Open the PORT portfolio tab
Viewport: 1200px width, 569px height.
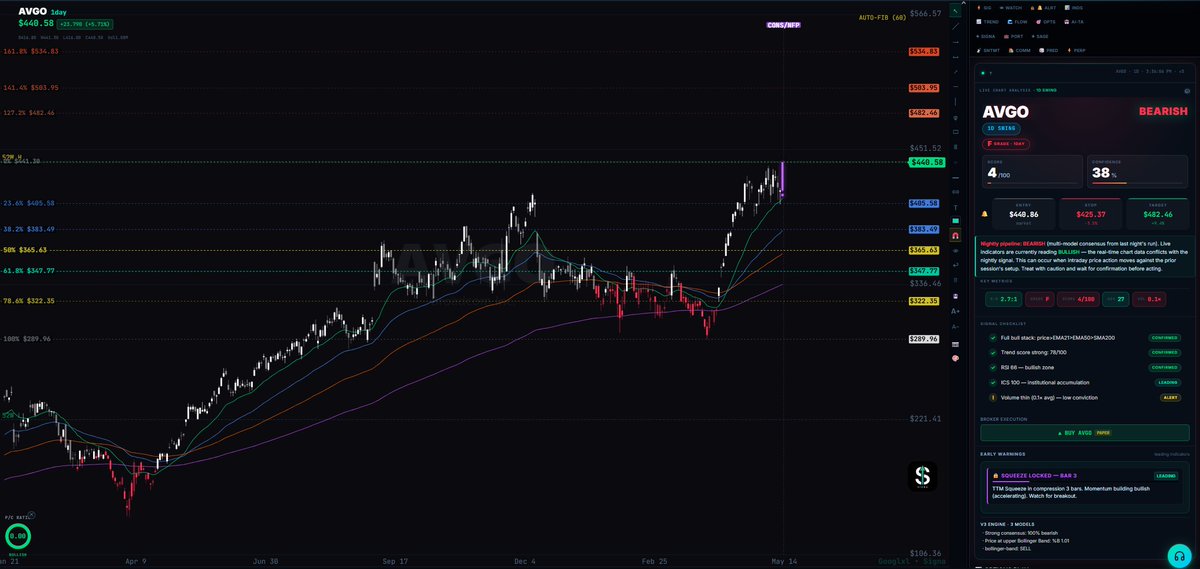[x=1013, y=36]
